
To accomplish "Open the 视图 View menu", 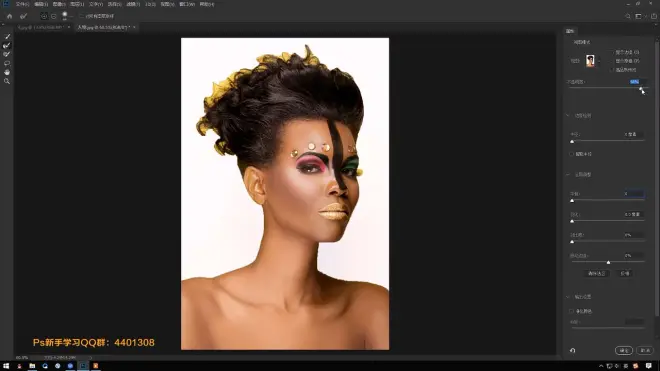I will coord(168,4).
